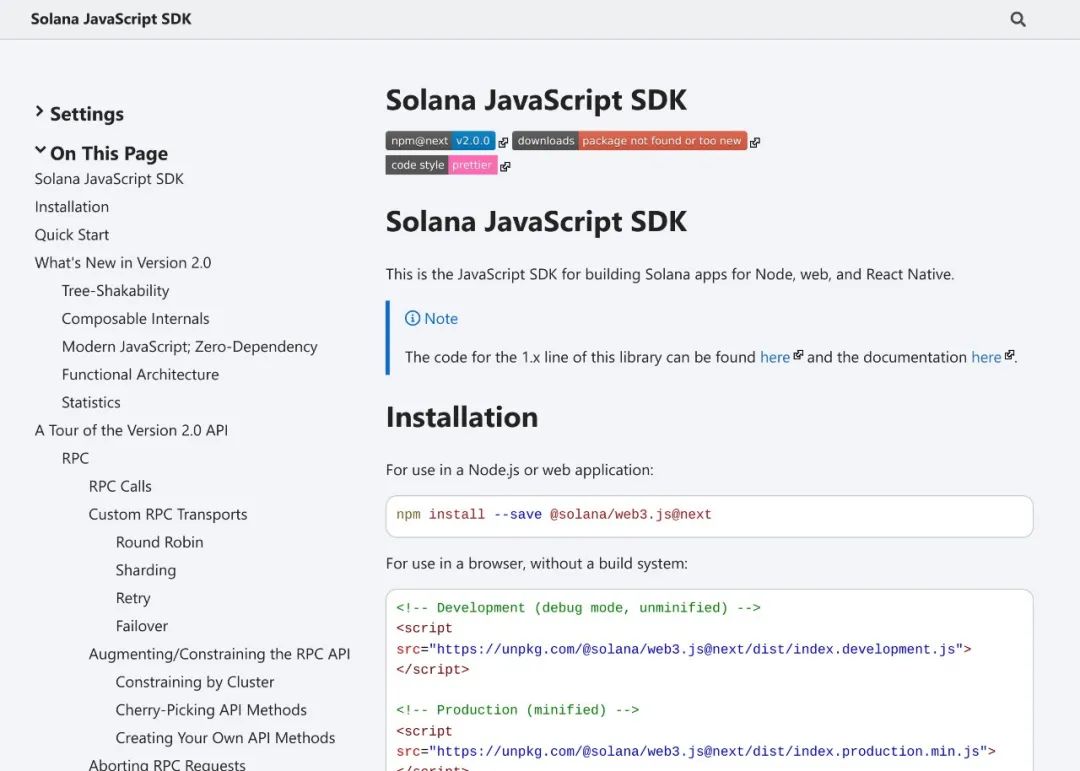The image size is (1080, 771).
Task: Jump to Aborting RPC Requests section
Action: (167, 764)
